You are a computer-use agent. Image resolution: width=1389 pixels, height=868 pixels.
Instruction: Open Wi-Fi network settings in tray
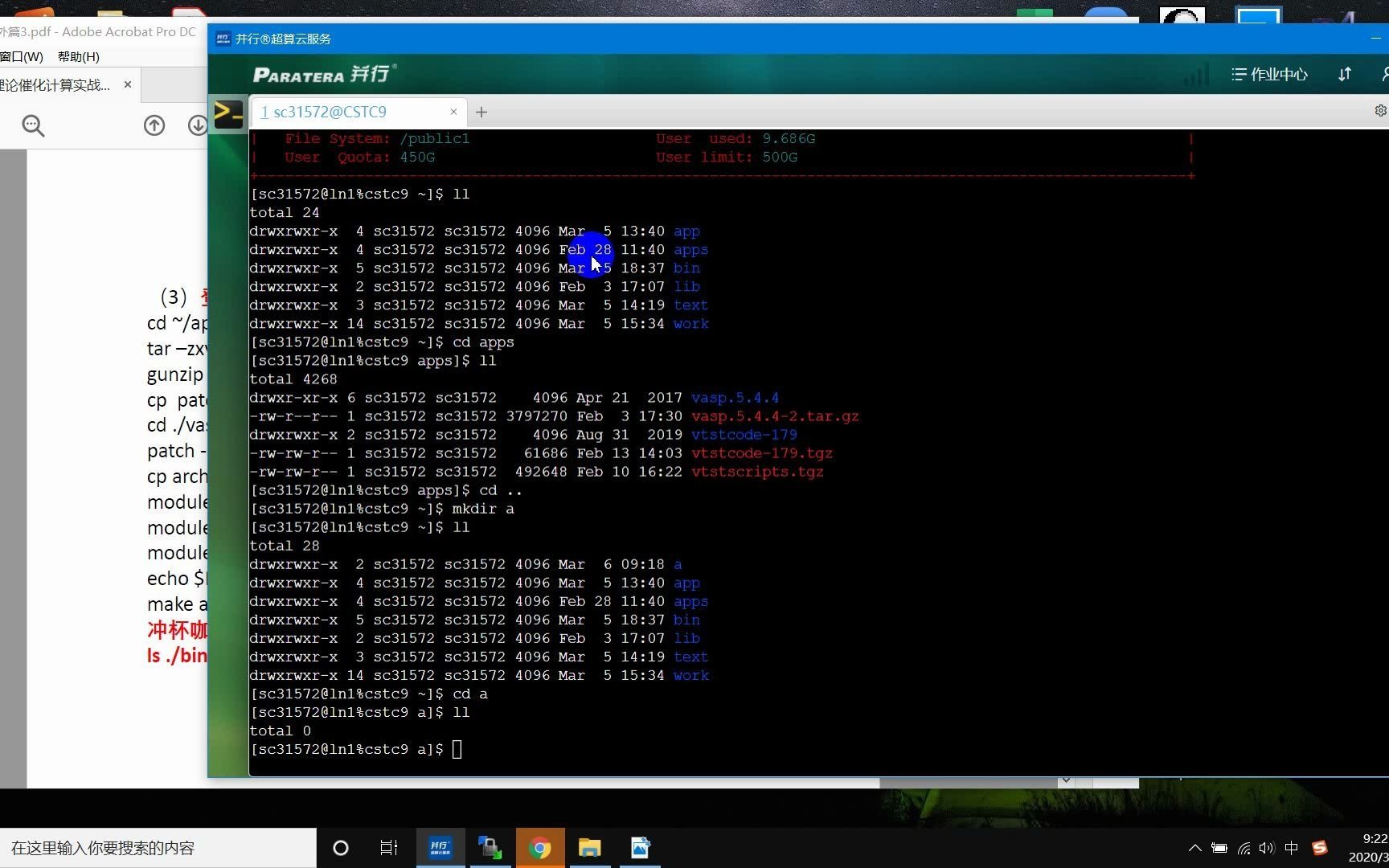(x=1244, y=848)
